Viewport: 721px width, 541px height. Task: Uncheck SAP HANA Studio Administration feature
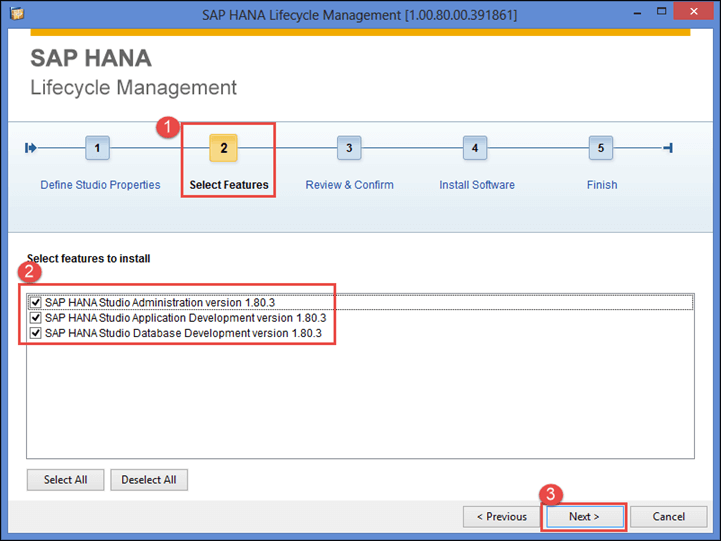point(36,302)
